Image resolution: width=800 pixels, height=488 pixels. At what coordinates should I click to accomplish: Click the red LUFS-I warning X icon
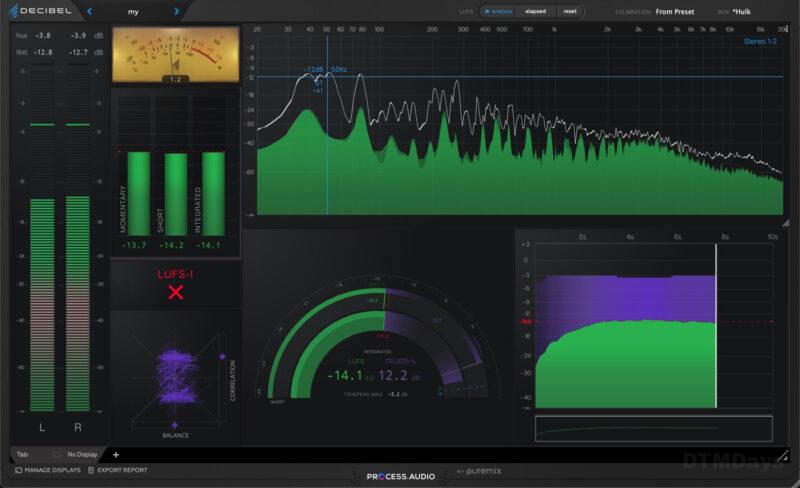176,292
